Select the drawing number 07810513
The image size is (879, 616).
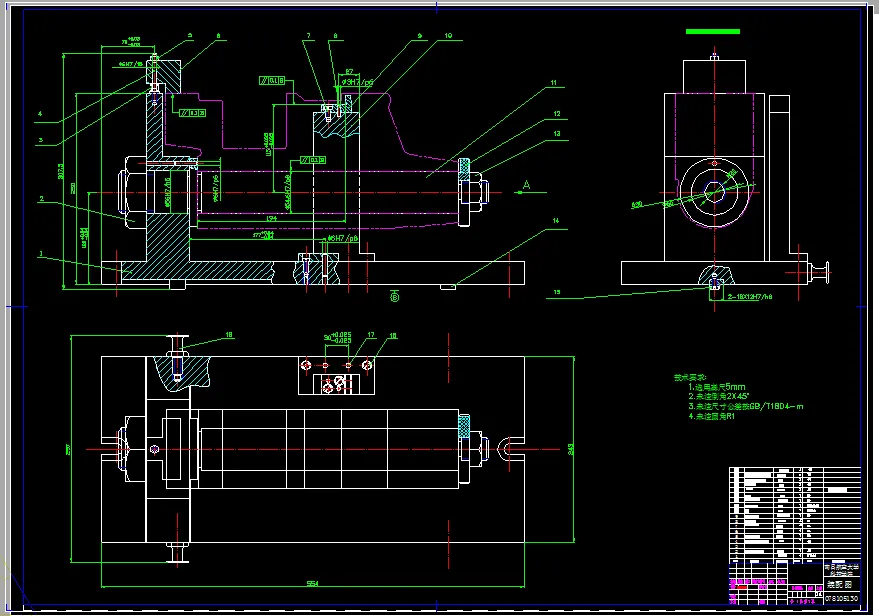841,598
